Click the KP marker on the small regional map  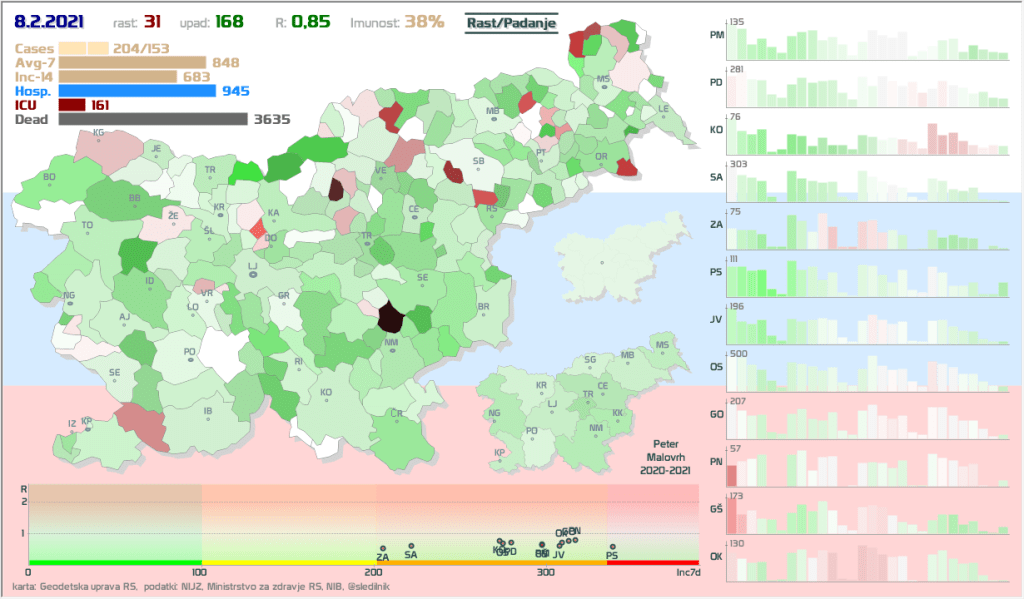click(499, 460)
